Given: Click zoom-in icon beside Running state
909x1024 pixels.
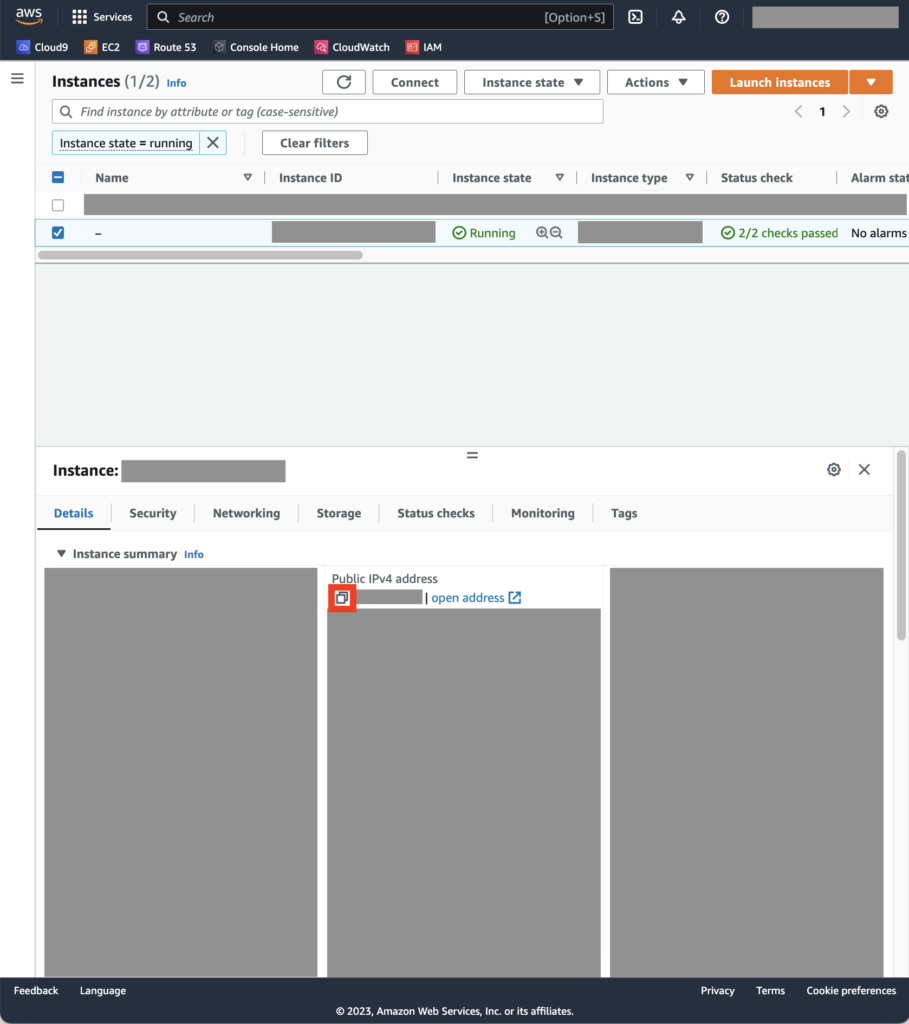Looking at the screenshot, I should (x=542, y=232).
